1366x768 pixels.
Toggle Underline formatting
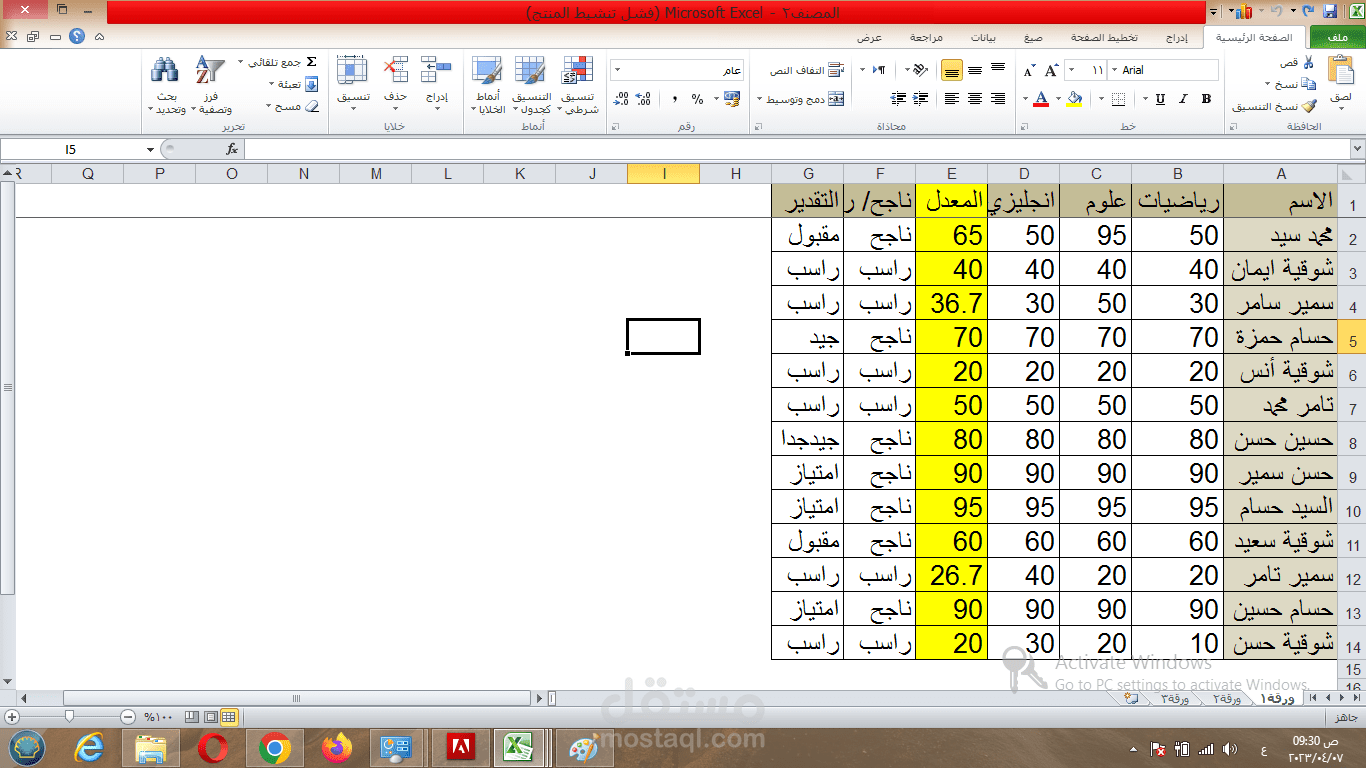click(x=1160, y=99)
